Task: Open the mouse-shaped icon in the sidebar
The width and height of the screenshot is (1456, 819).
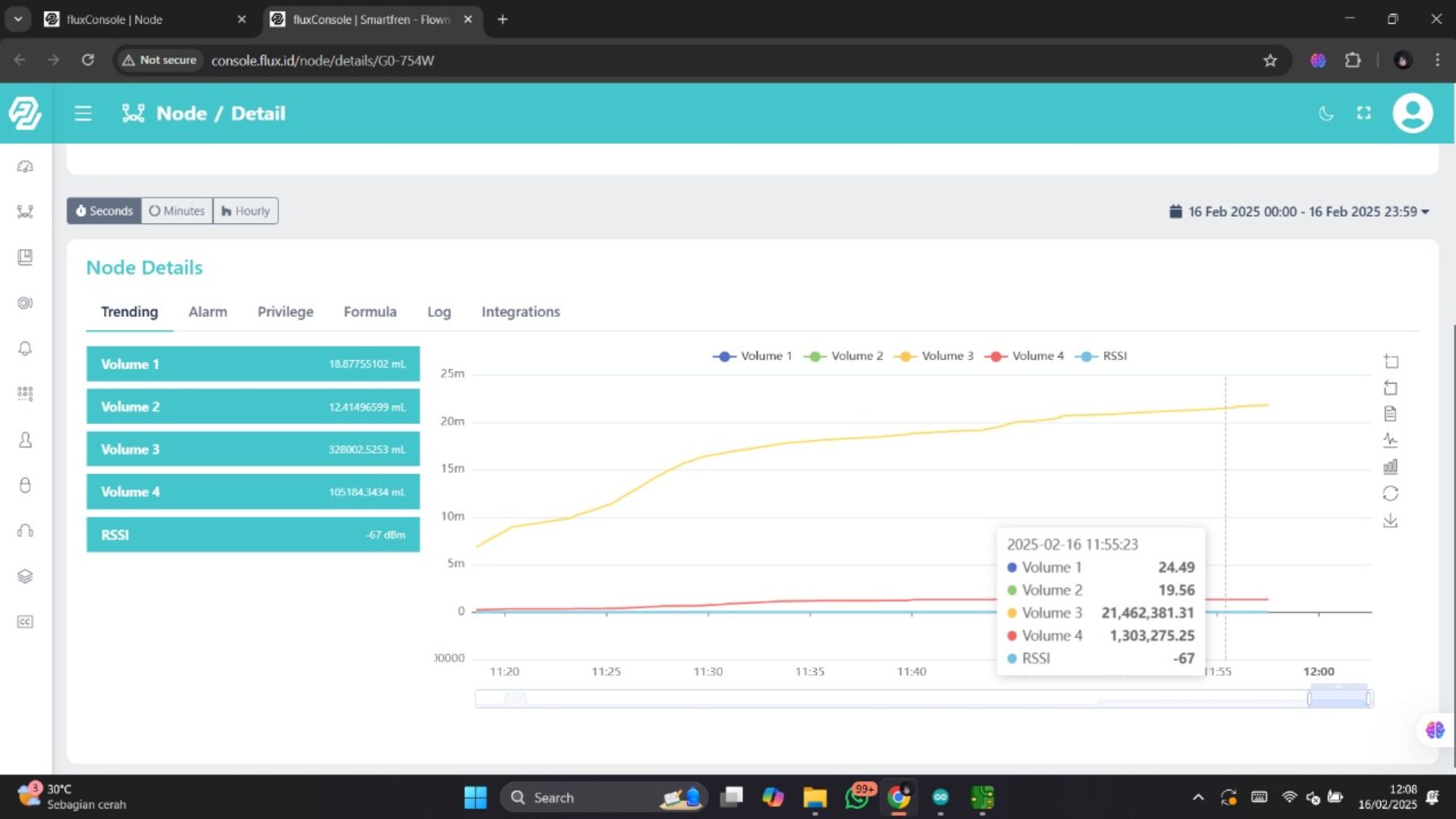Action: 25,485
